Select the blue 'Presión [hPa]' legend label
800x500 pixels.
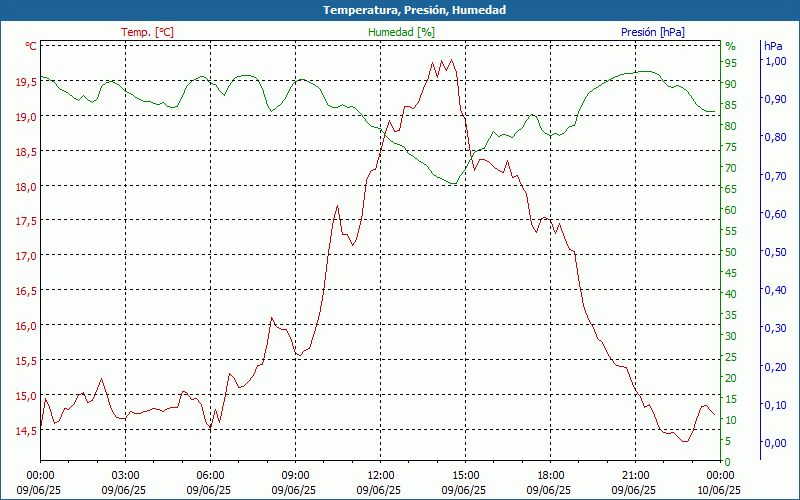pos(653,32)
